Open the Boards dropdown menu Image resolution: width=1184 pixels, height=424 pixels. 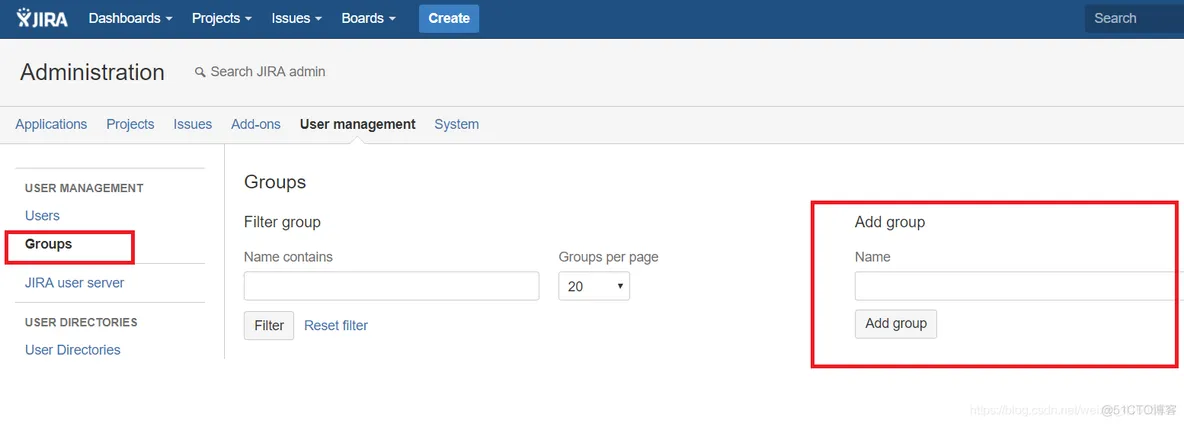368,18
